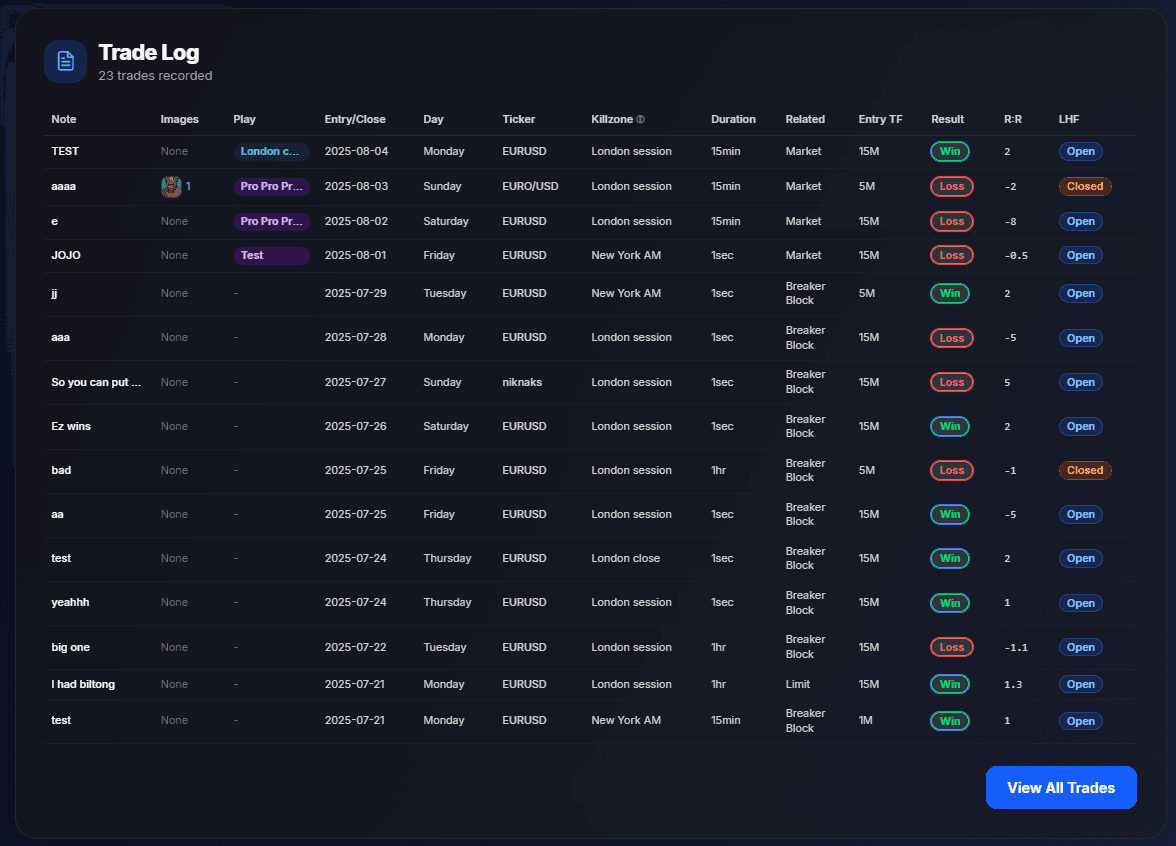
Task: Open the image thumbnail in aaaa trade row
Action: click(171, 186)
